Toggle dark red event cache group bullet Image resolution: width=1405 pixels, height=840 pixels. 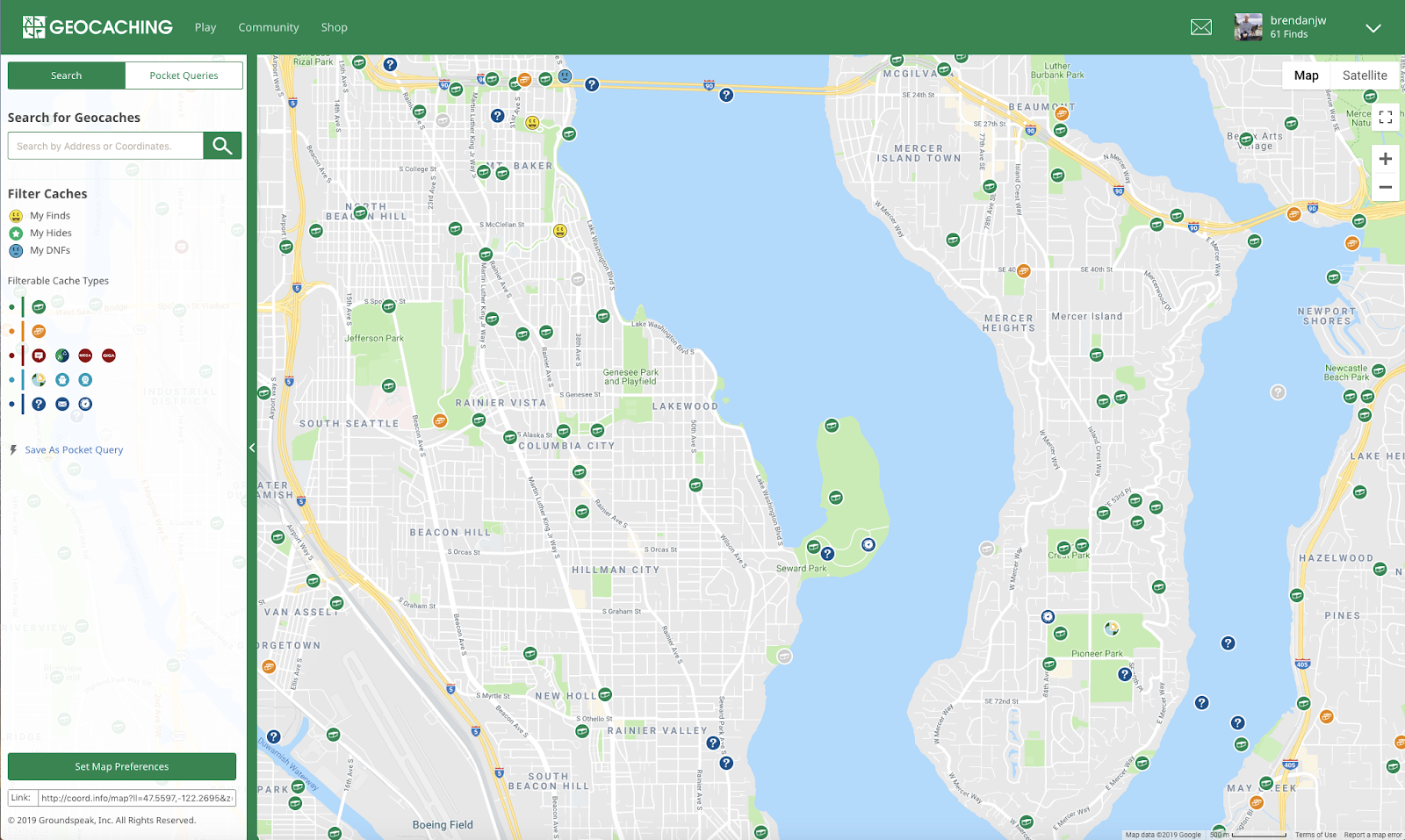[x=11, y=355]
